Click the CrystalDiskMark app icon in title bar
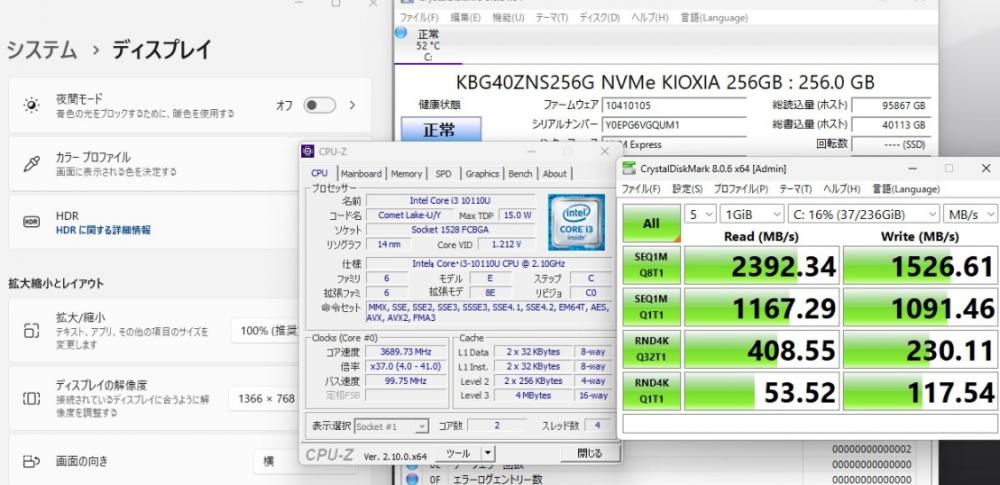This screenshot has width=1000, height=485. point(629,168)
